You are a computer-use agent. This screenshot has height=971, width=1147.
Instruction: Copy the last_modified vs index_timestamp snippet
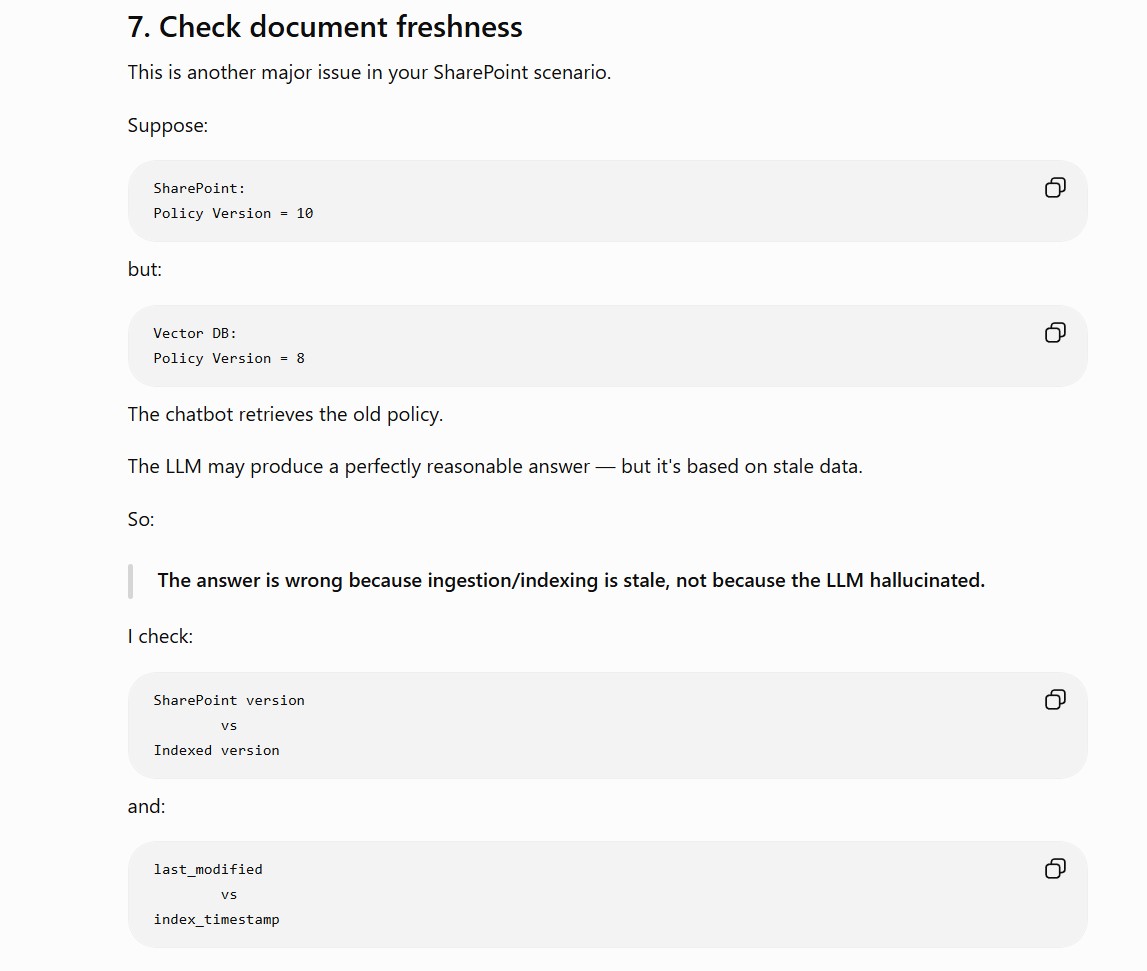click(x=1055, y=869)
